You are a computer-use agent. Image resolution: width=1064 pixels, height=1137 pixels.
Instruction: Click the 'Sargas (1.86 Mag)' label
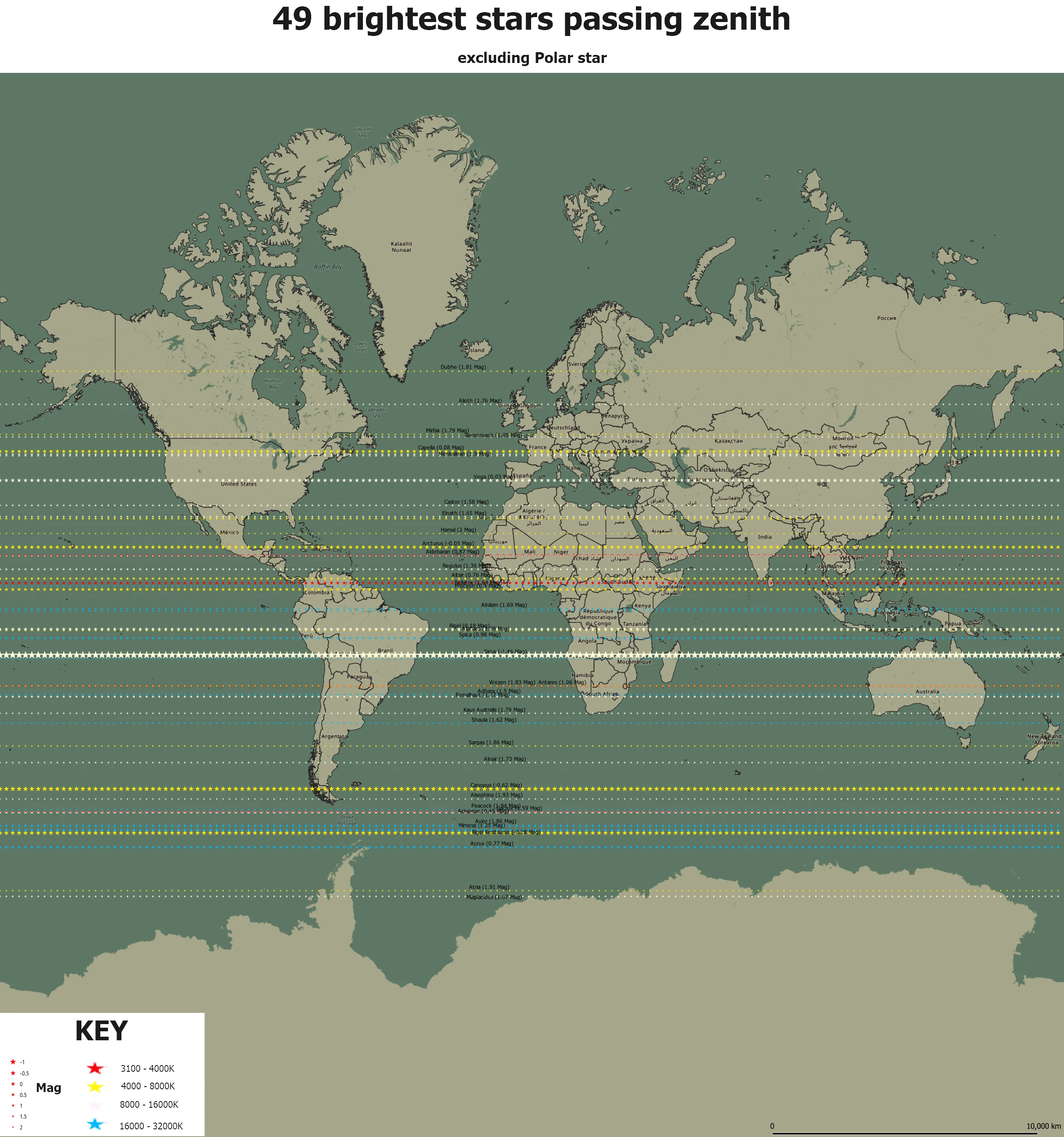click(491, 743)
